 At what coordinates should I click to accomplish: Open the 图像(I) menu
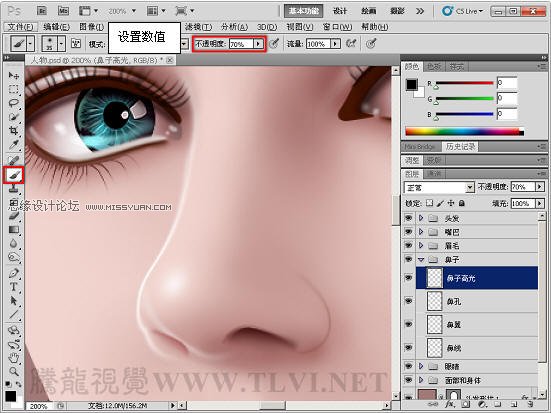(x=91, y=27)
